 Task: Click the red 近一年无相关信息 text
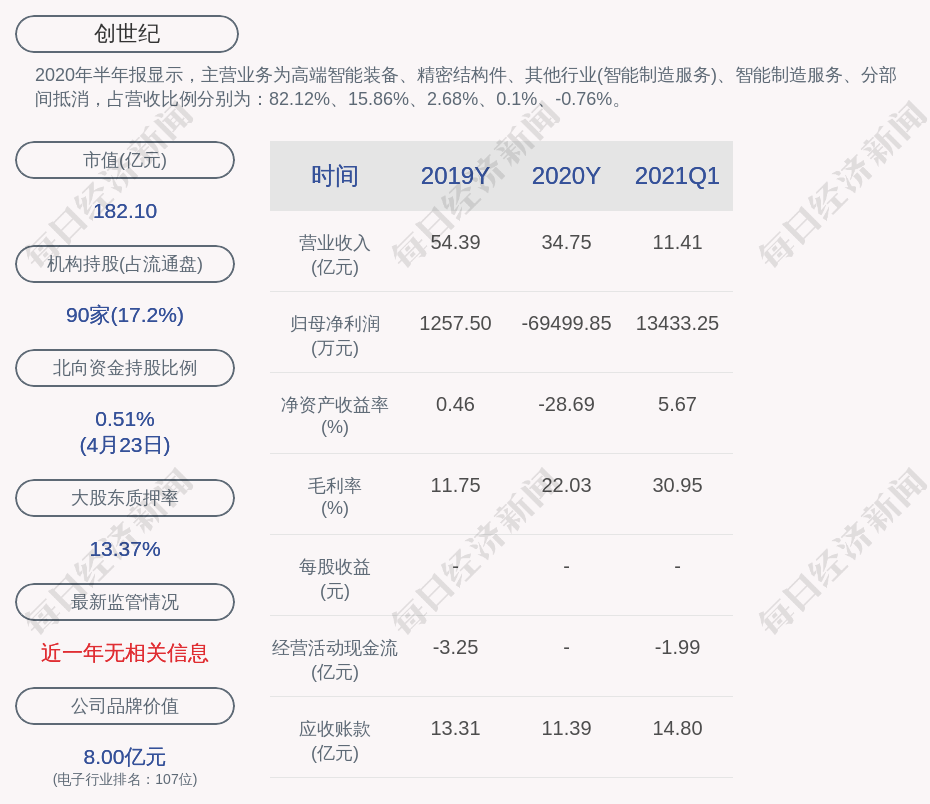[125, 653]
